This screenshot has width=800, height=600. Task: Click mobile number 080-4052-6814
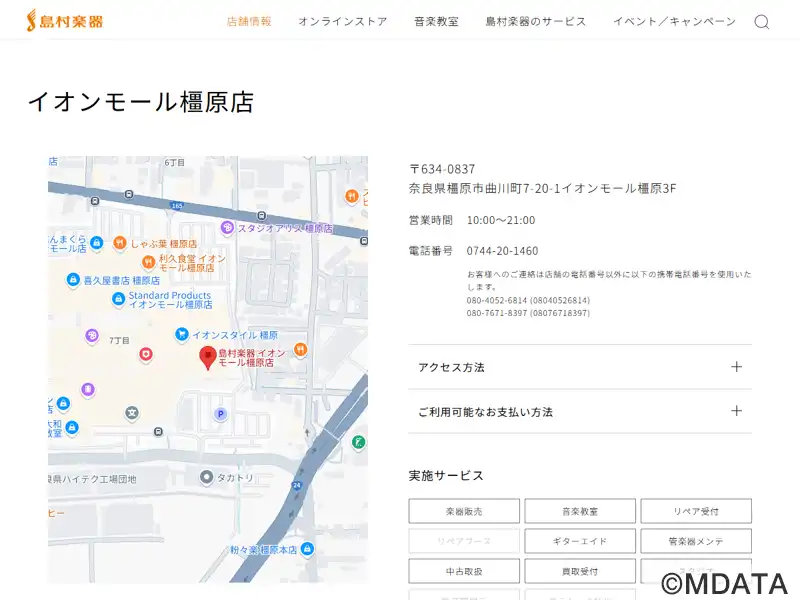tap(496, 300)
